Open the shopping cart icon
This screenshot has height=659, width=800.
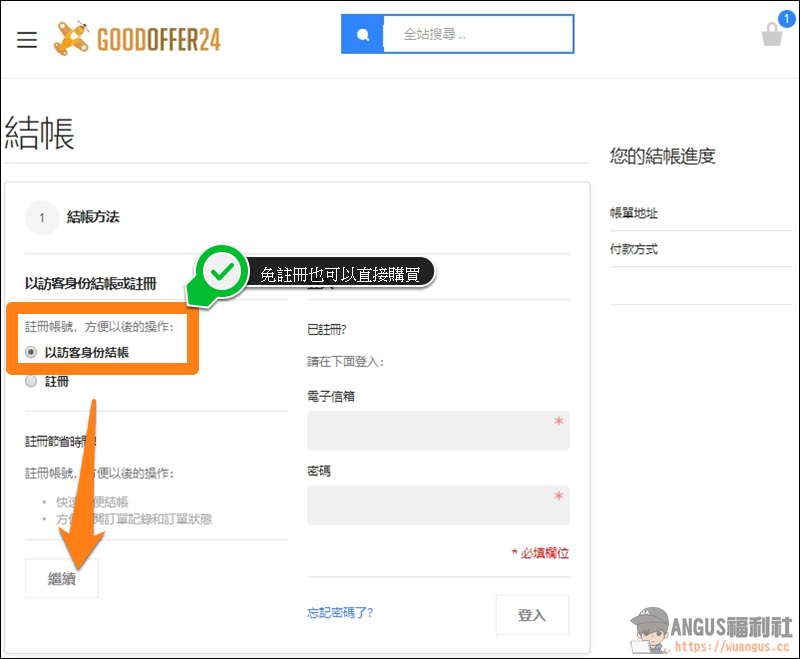click(x=771, y=35)
